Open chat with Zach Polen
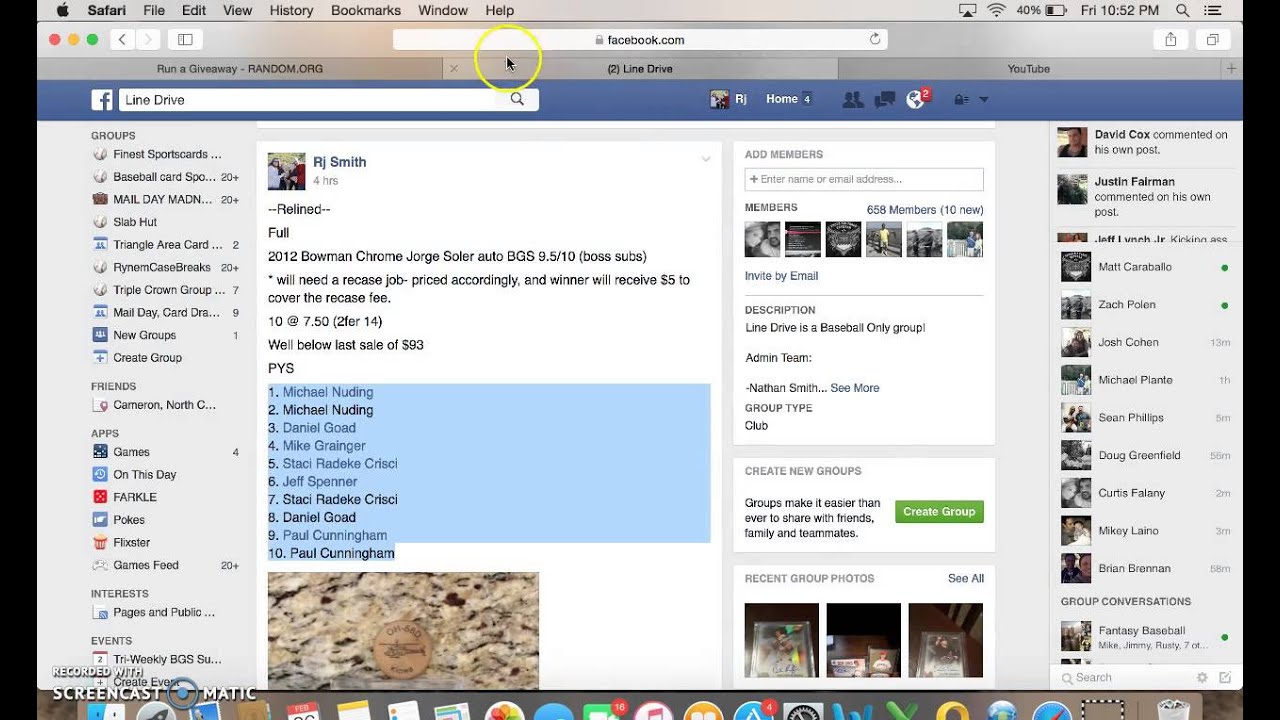 coord(1146,304)
